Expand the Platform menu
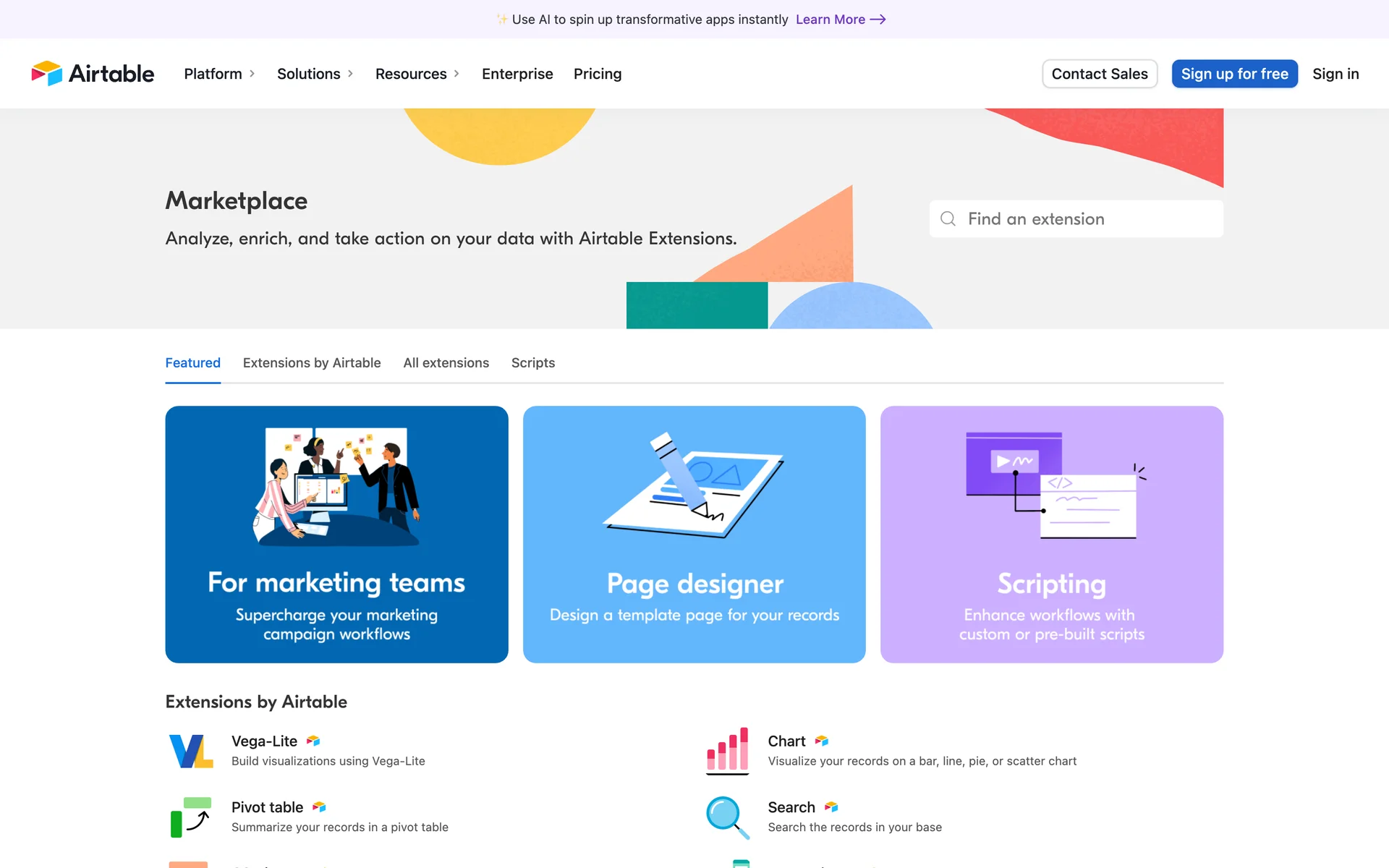The height and width of the screenshot is (868, 1389). [219, 74]
